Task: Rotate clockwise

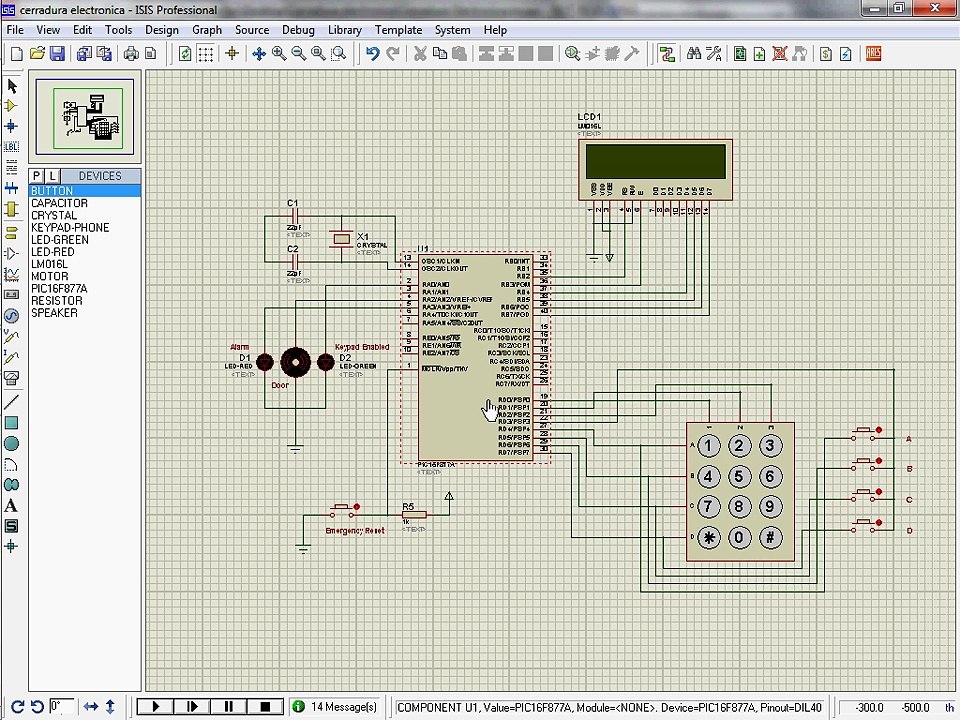Action: (x=17, y=707)
